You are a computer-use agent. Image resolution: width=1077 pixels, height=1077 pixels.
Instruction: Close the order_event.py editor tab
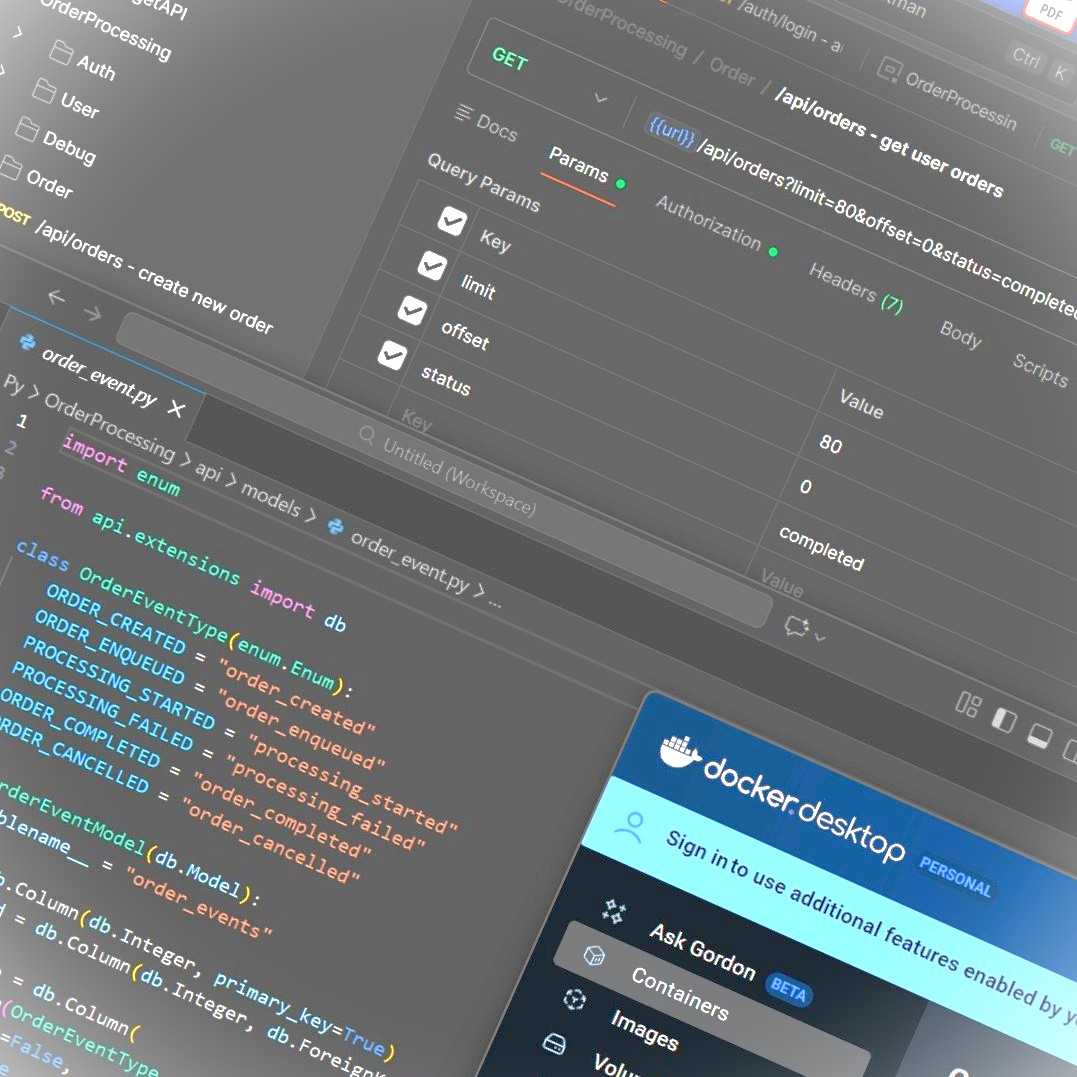click(176, 409)
